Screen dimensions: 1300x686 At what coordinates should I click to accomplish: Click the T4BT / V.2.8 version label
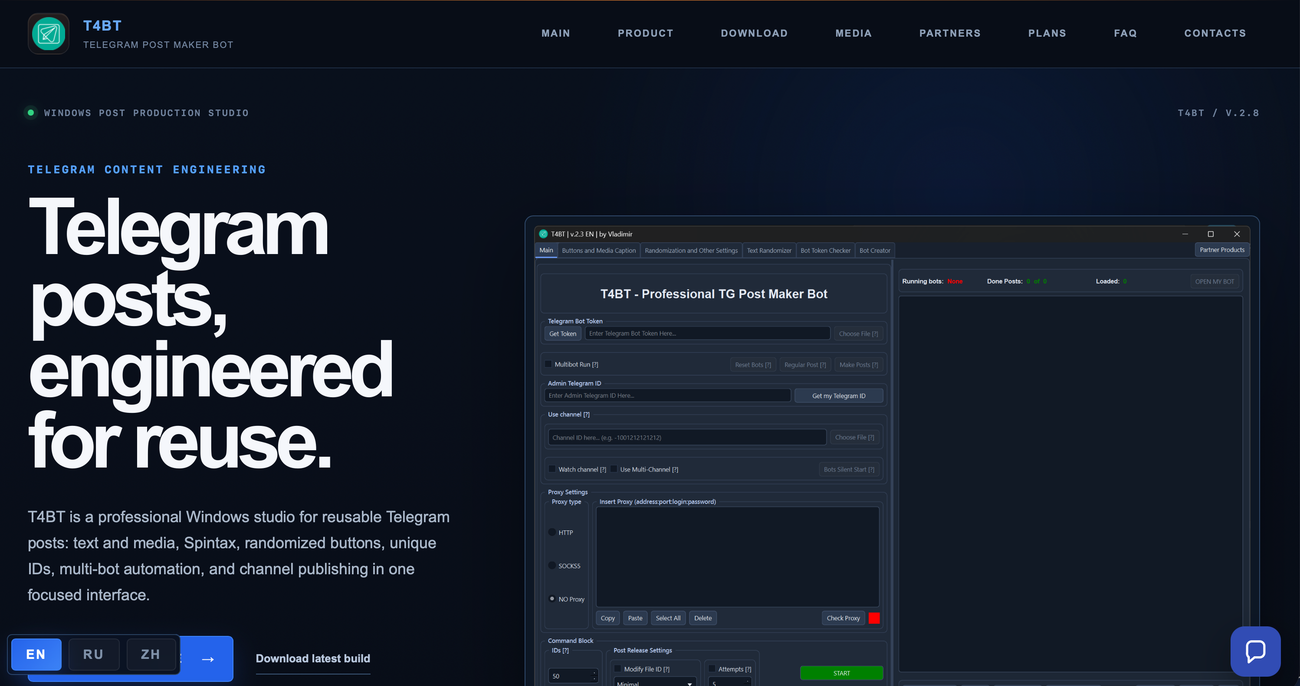click(1218, 113)
